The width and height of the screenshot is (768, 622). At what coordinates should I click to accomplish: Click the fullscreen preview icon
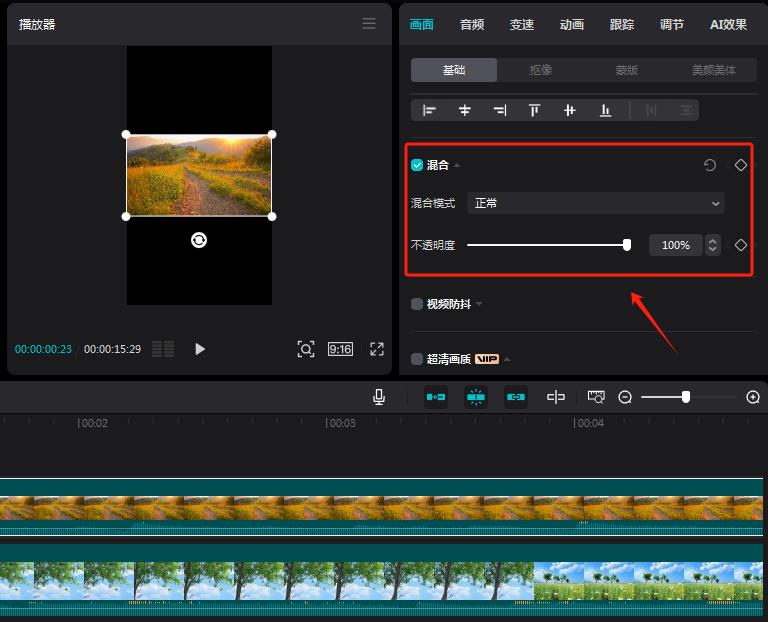[377, 349]
